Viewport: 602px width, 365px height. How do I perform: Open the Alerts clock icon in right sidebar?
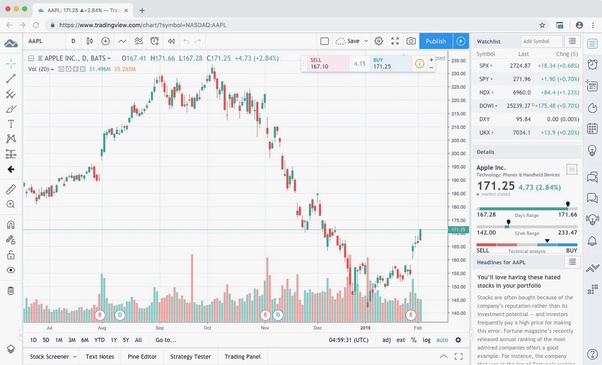click(592, 64)
